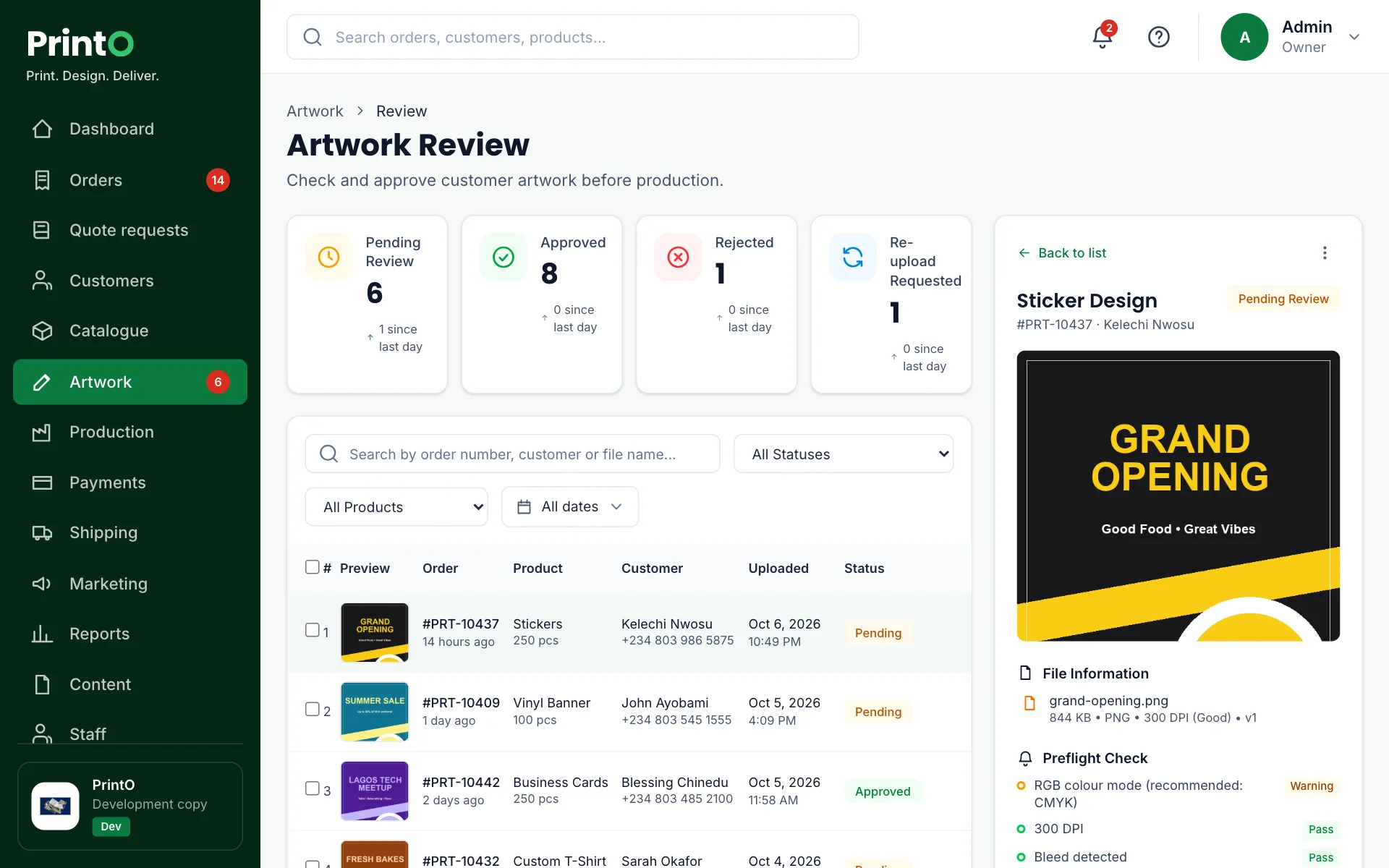Click the Catalogue box icon
The image size is (1389, 868).
(42, 331)
